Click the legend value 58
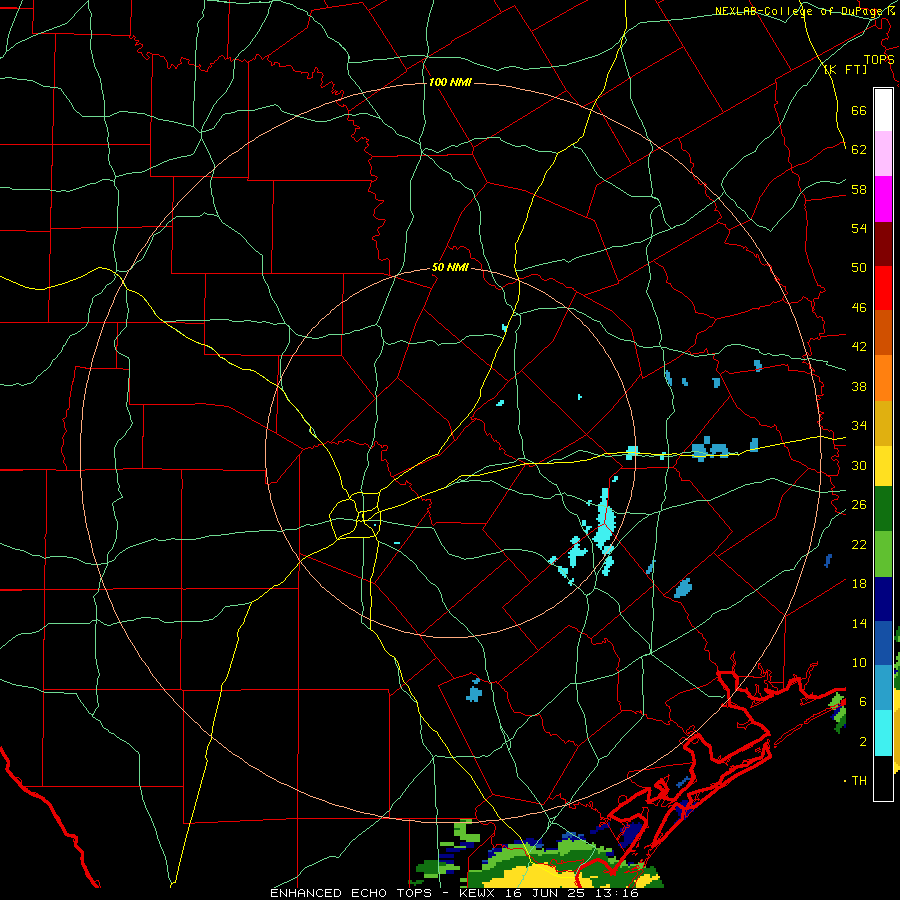 pos(859,189)
